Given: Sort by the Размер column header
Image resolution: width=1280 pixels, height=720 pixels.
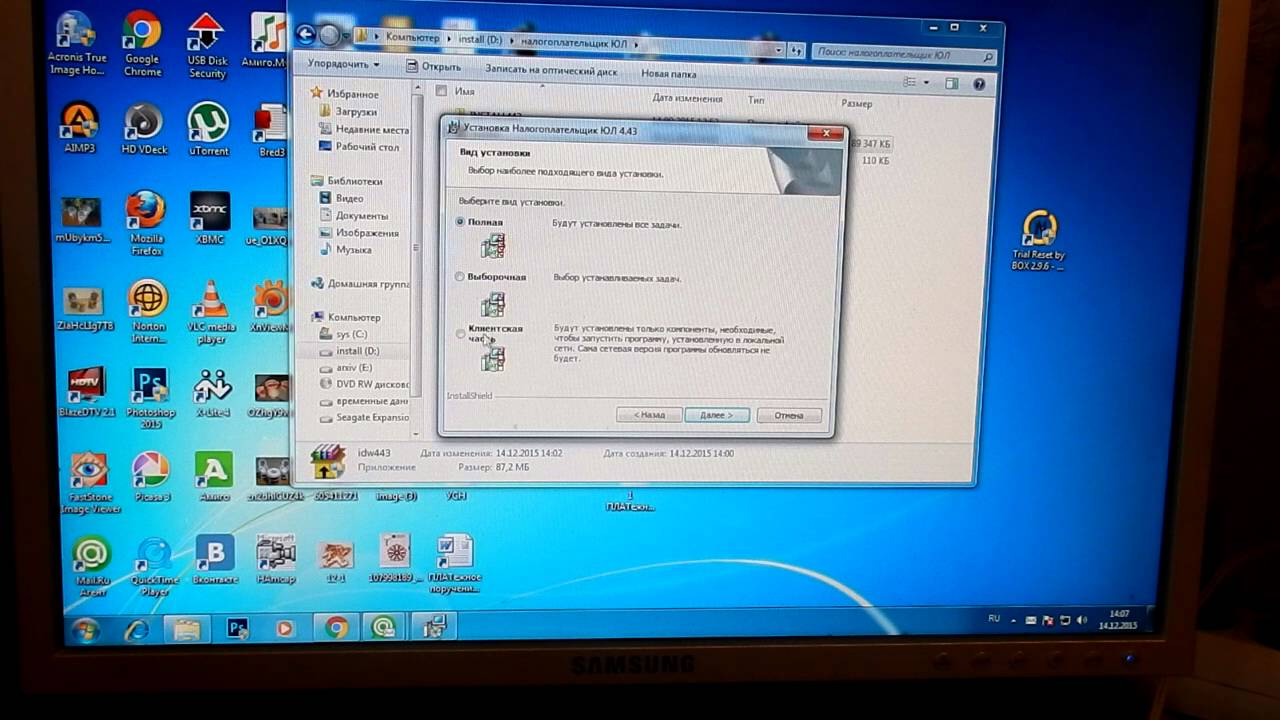Looking at the screenshot, I should coord(856,103).
